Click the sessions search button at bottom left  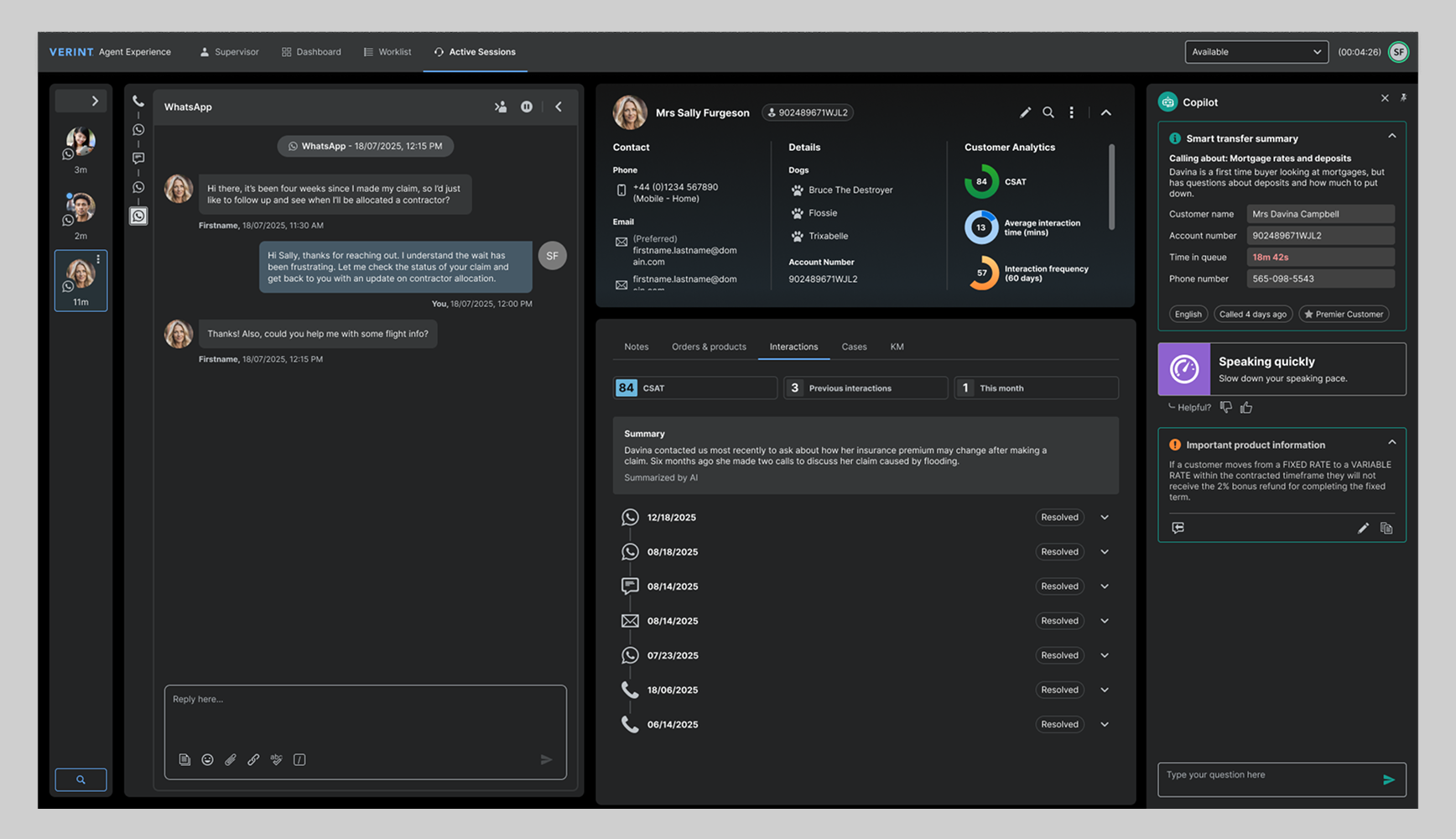[x=81, y=779]
